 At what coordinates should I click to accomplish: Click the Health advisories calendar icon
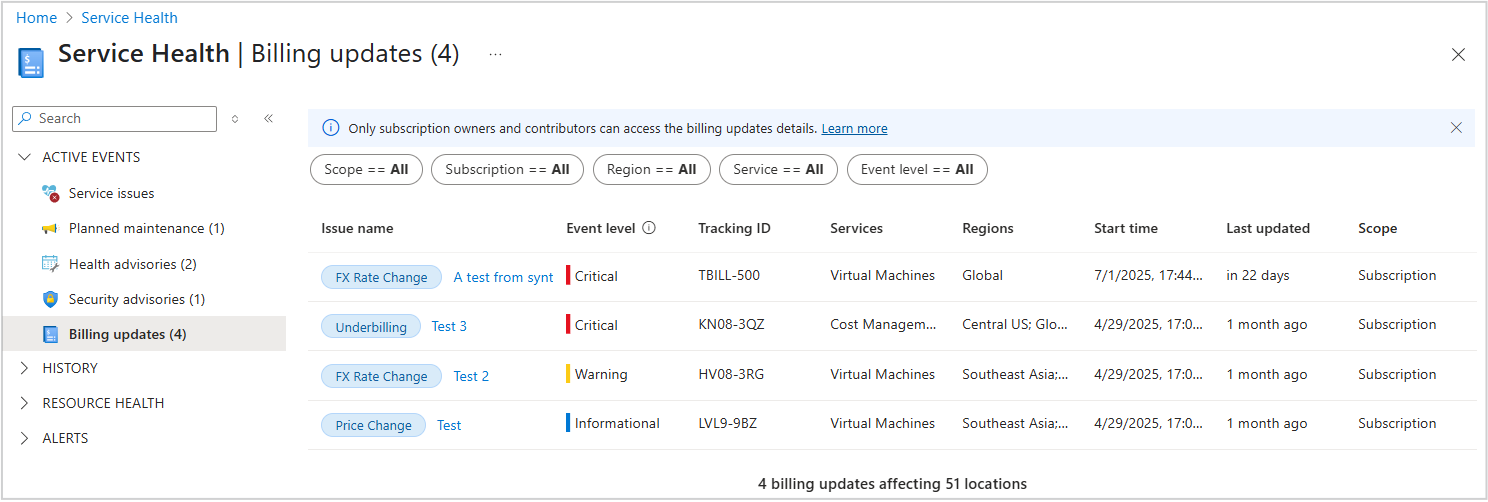[x=50, y=264]
